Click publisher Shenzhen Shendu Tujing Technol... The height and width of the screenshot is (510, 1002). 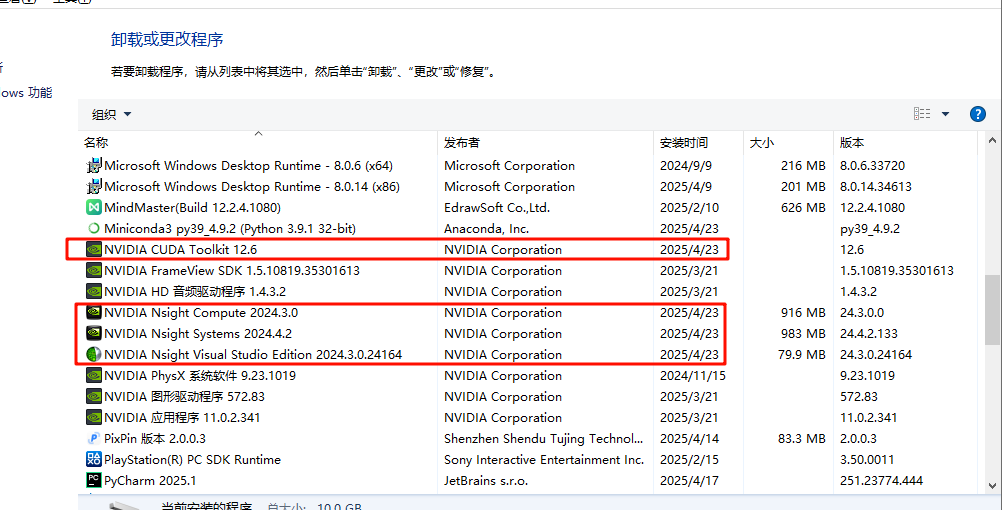coord(544,439)
